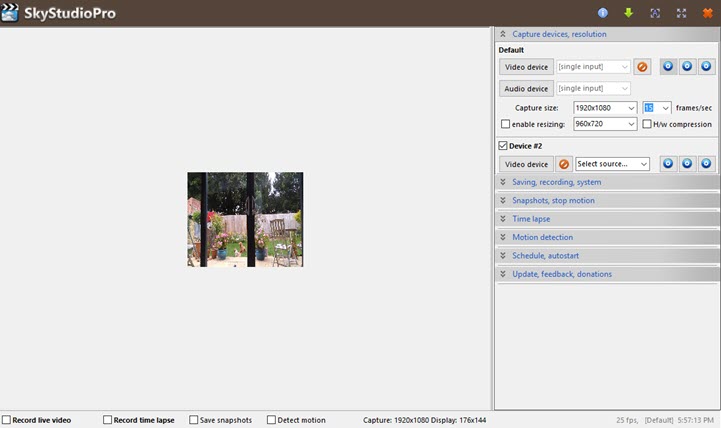Viewport: 721px width, 428px height.
Task: Click the green down-arrow icon
Action: point(629,13)
